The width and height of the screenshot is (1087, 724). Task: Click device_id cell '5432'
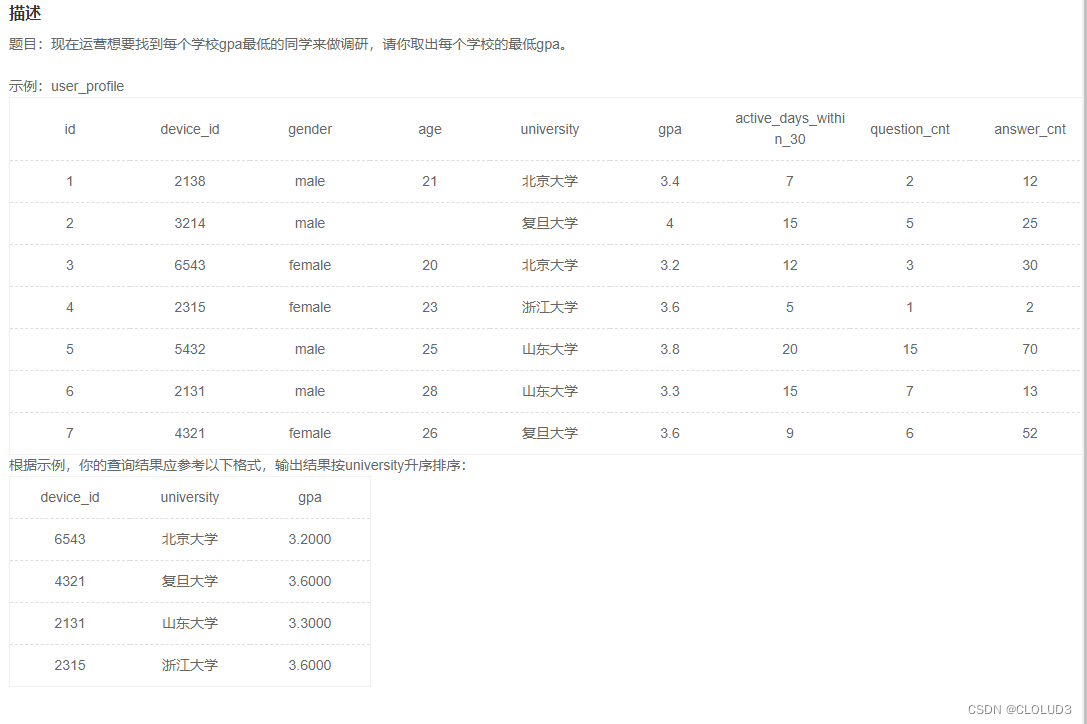tap(189, 350)
